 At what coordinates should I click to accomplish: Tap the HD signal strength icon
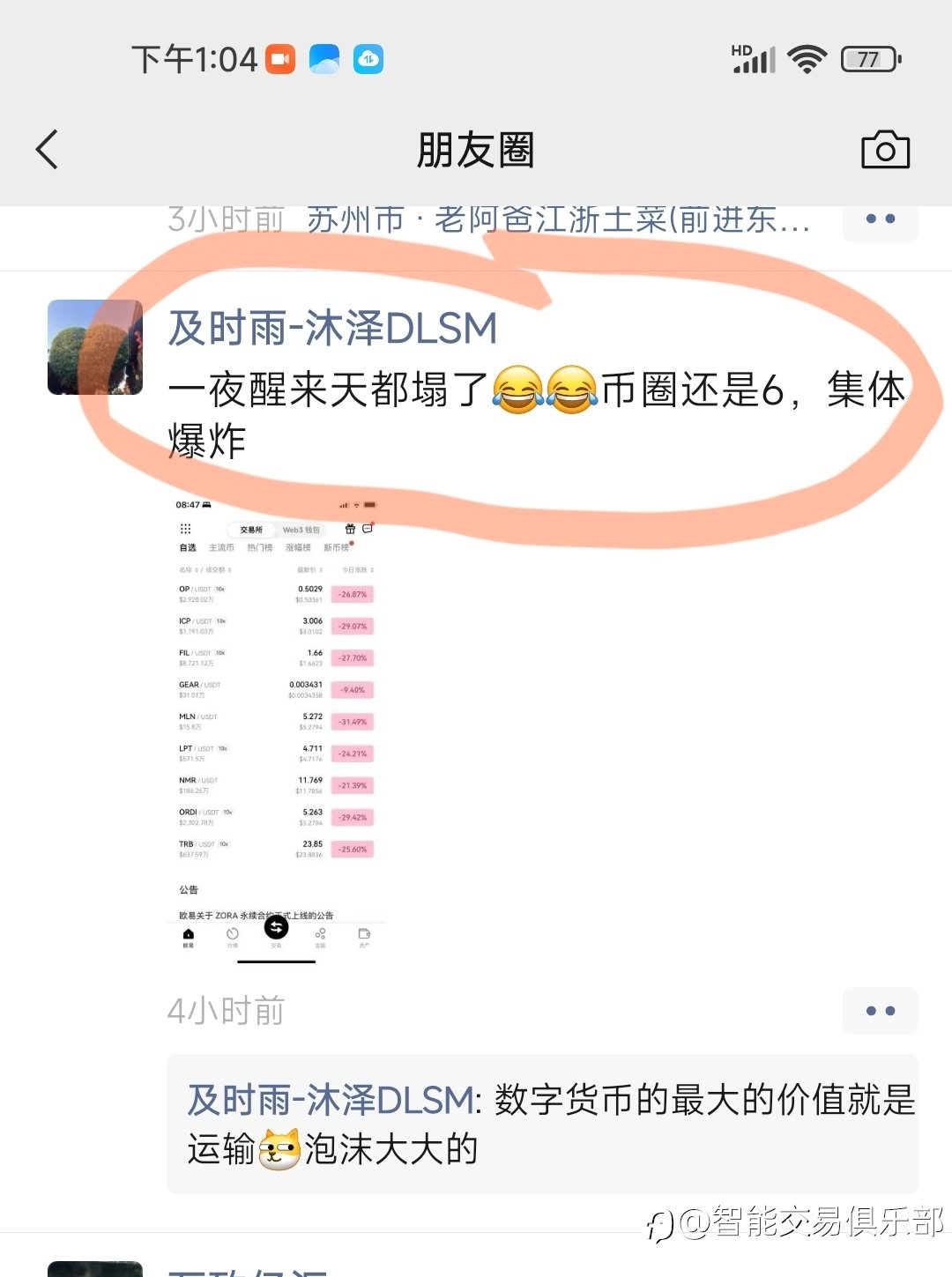[x=754, y=59]
